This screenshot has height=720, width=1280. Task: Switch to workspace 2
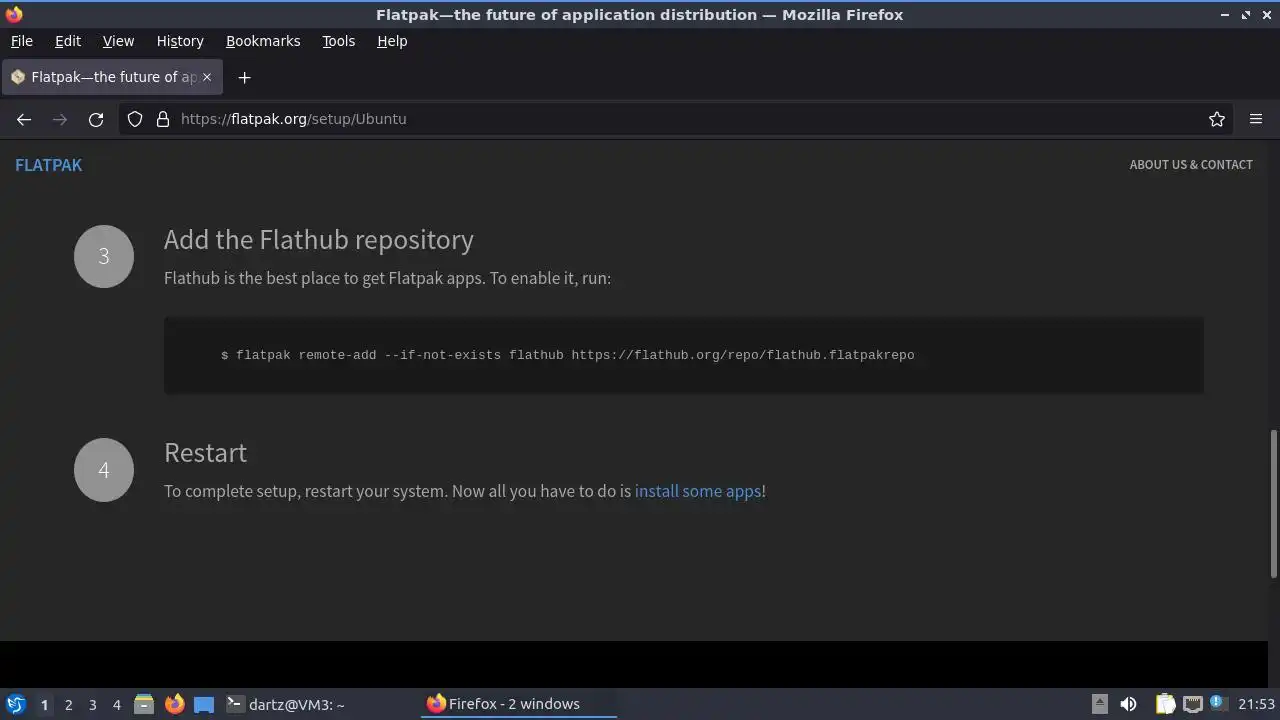(x=68, y=705)
